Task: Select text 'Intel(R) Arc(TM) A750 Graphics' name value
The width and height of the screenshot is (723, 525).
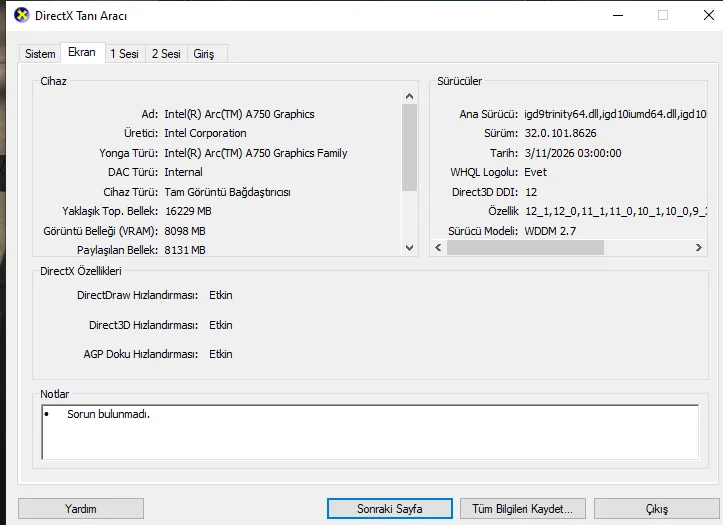Action: (x=239, y=114)
